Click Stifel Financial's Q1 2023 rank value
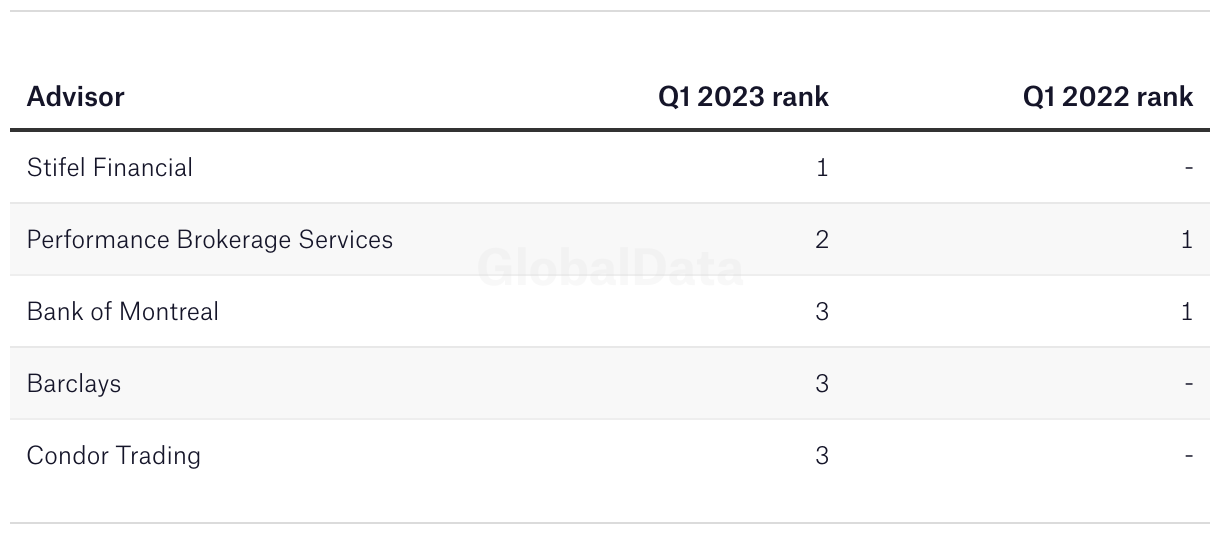The image size is (1220, 534). click(822, 167)
